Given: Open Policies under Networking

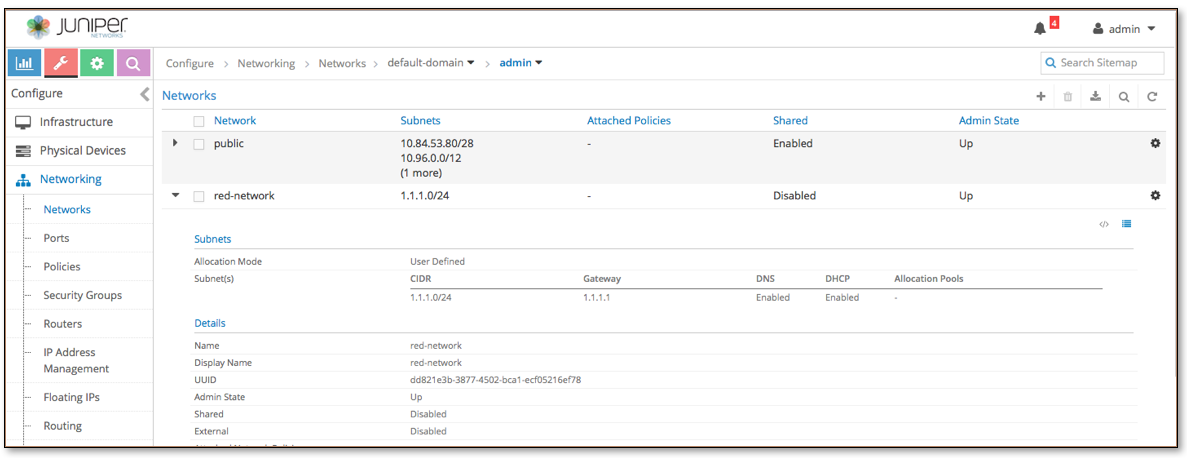Looking at the screenshot, I should pos(61,267).
